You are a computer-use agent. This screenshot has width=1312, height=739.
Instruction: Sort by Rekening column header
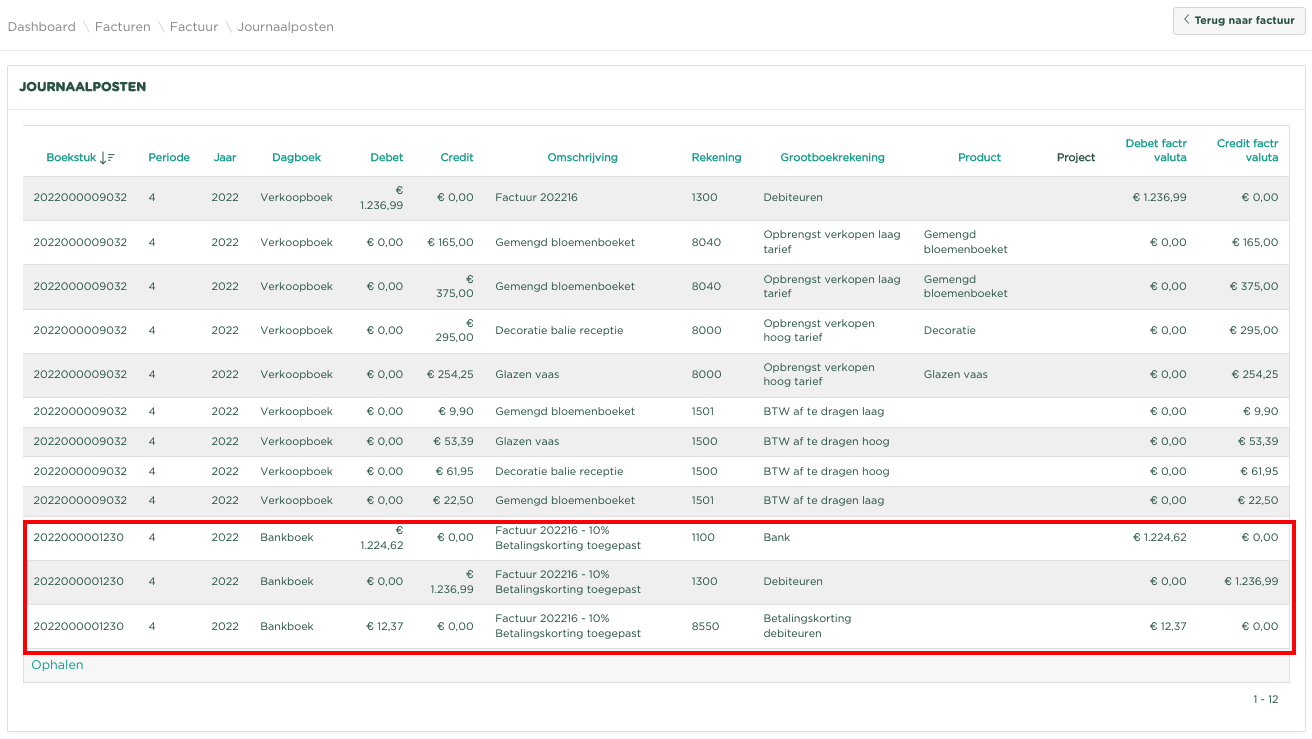[716, 157]
